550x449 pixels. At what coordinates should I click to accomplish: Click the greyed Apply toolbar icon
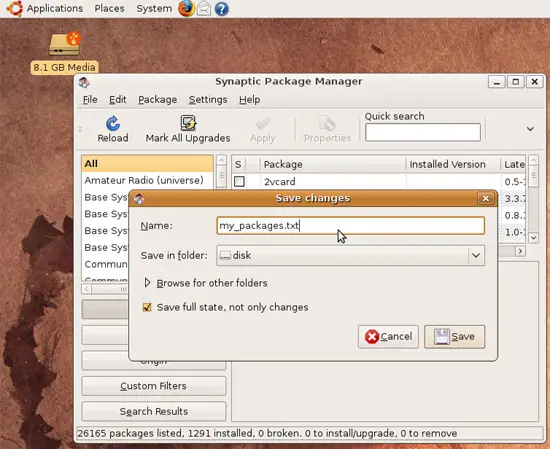coord(263,123)
